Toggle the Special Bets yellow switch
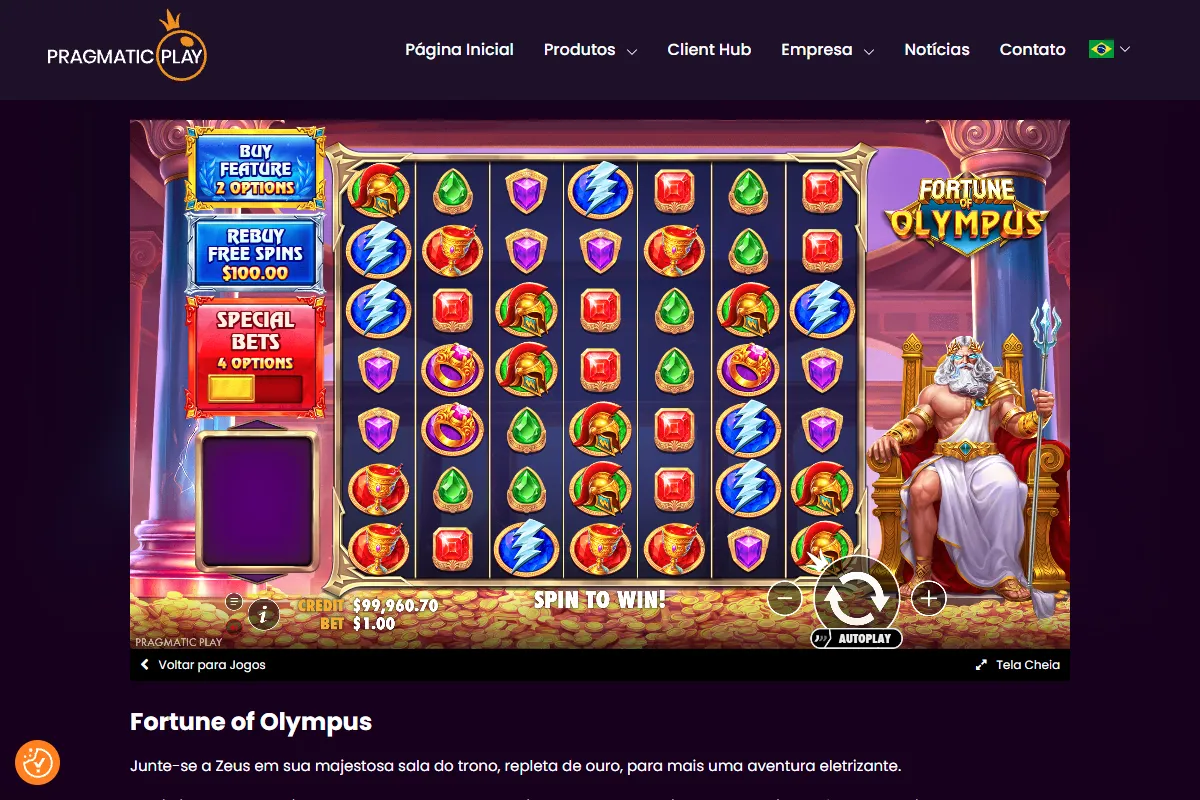Viewport: 1200px width, 800px height. pos(255,388)
